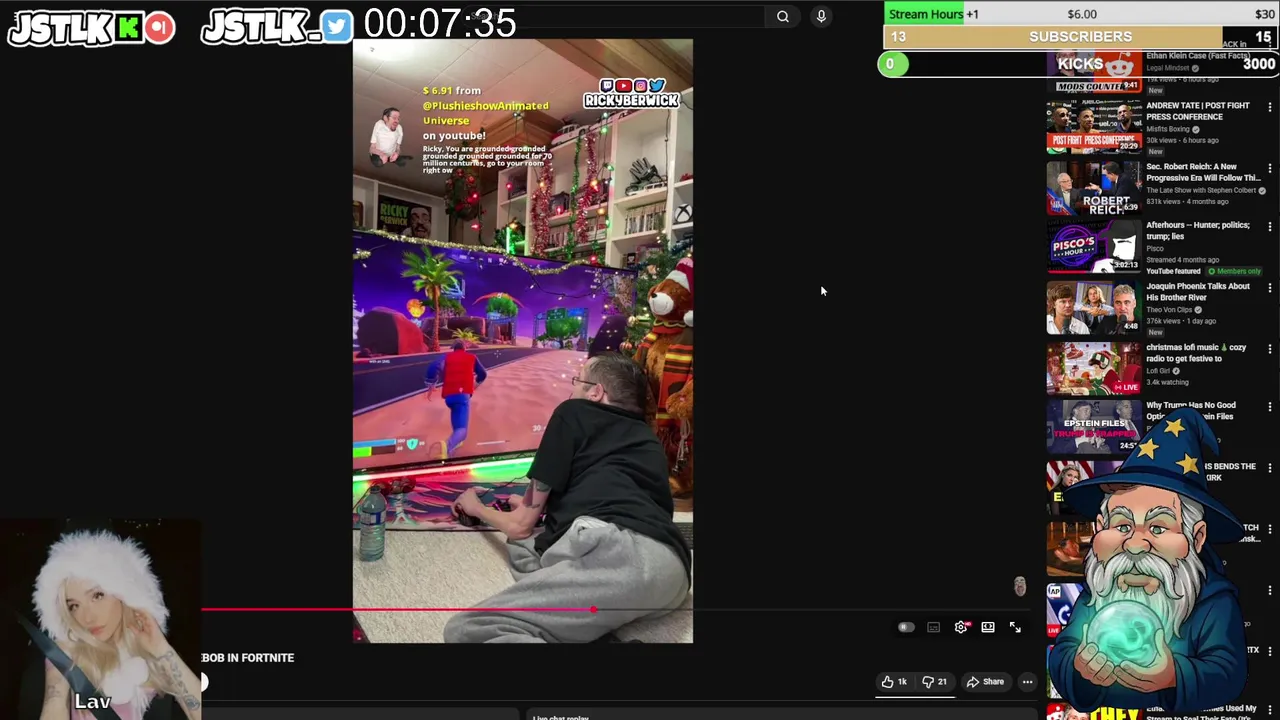Open Sec. Robert Reich video title
This screenshot has width=1280, height=720.
point(1203,172)
